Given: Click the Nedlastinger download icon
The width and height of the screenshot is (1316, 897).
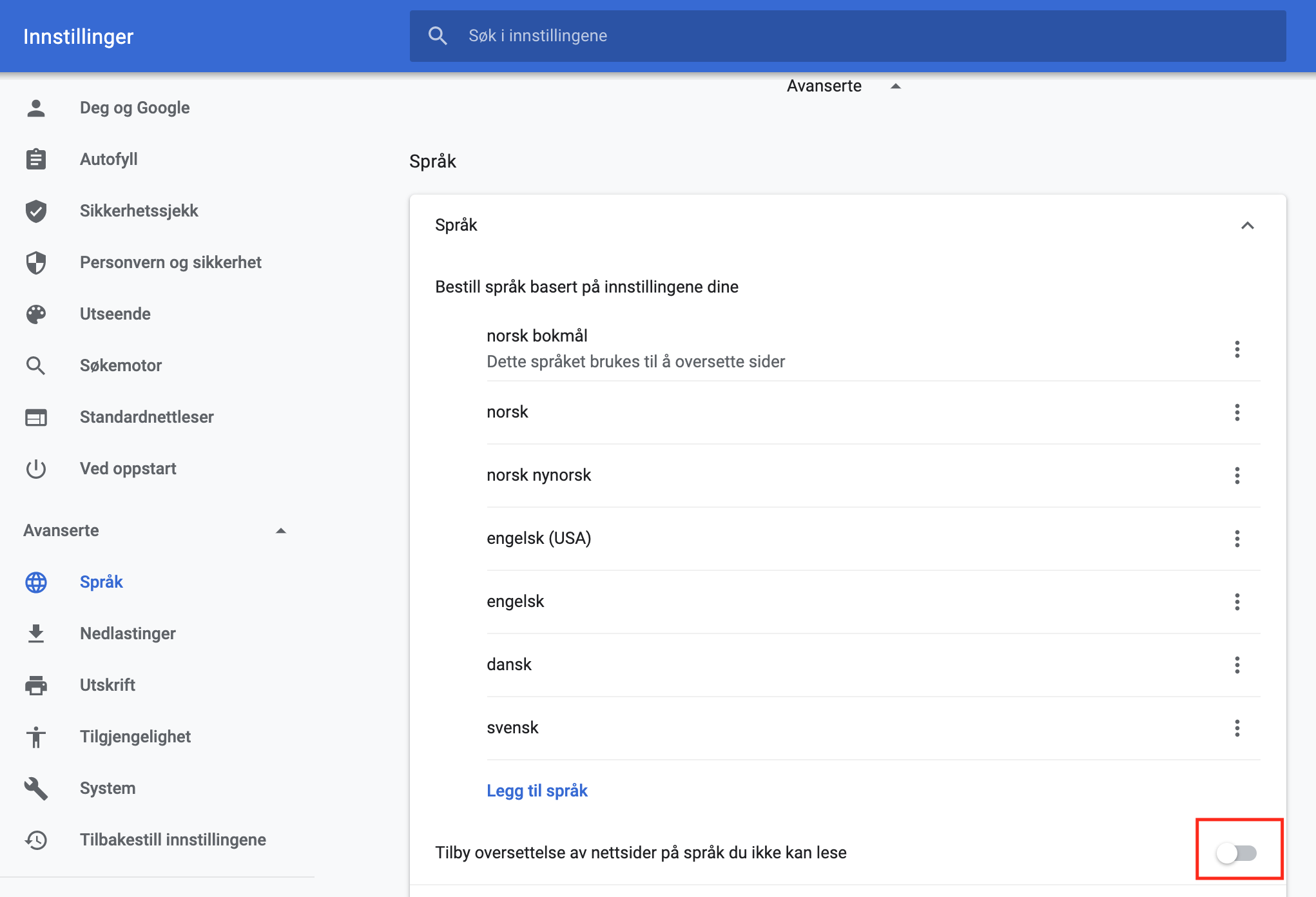Looking at the screenshot, I should point(36,633).
